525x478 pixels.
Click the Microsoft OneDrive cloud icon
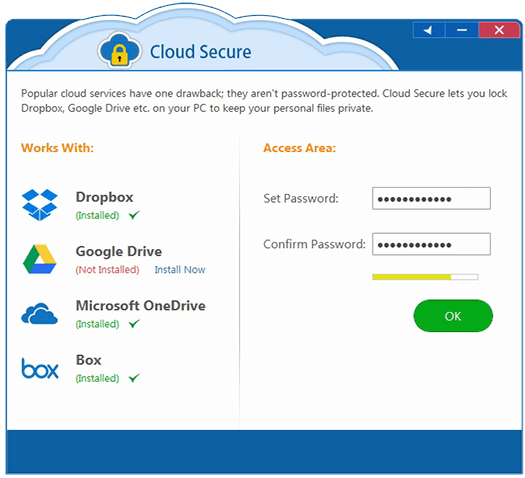pyautogui.click(x=40, y=314)
